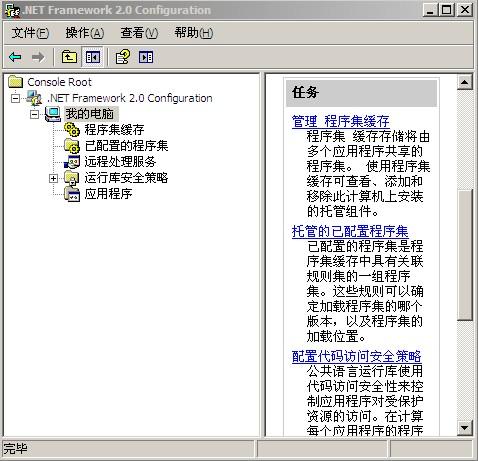Viewport: 478px width, 461px height.
Task: Open the 帮助(H) menu
Action: click(x=194, y=33)
